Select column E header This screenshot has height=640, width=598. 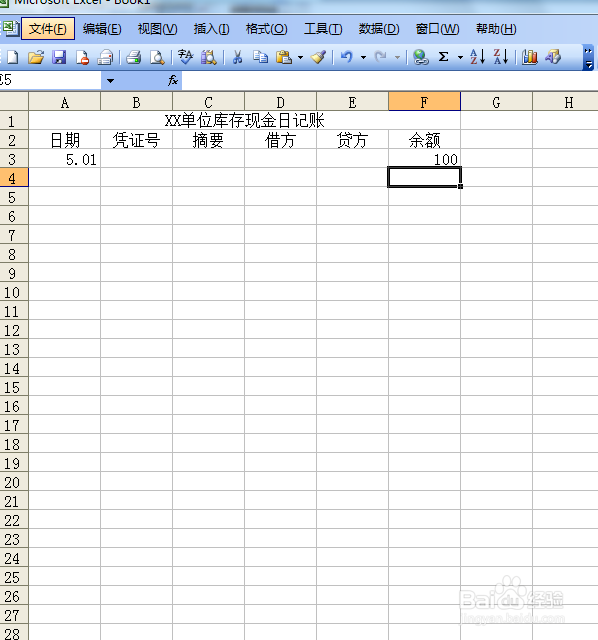click(x=352, y=102)
